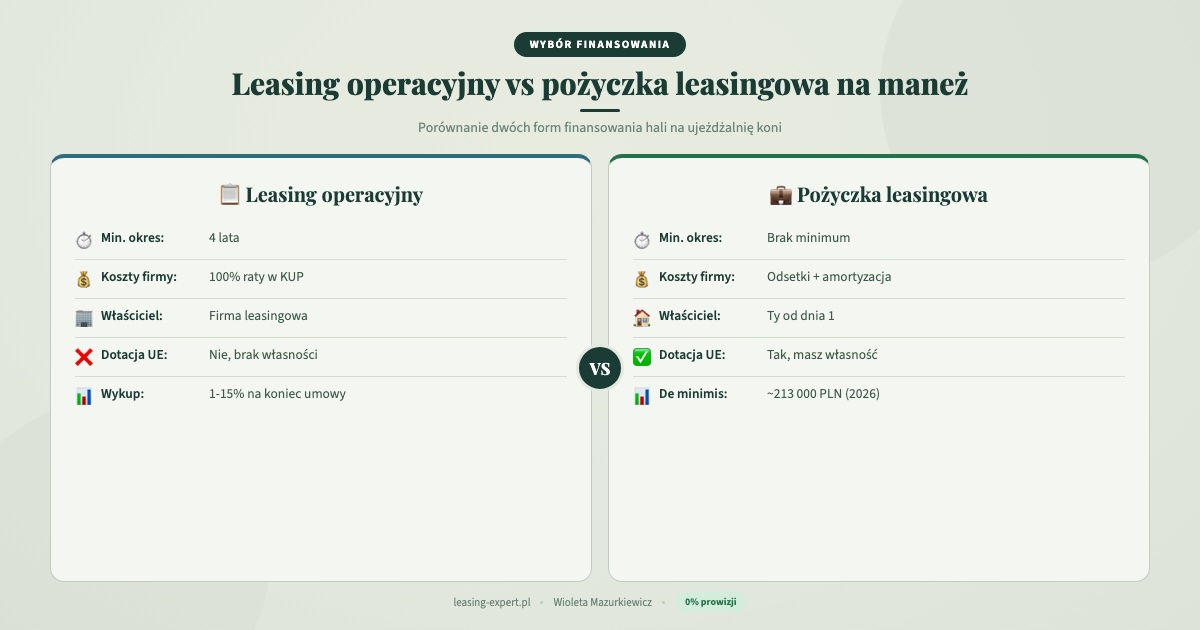Click the Wioleta Mazurkiewicz credit text

pyautogui.click(x=601, y=602)
